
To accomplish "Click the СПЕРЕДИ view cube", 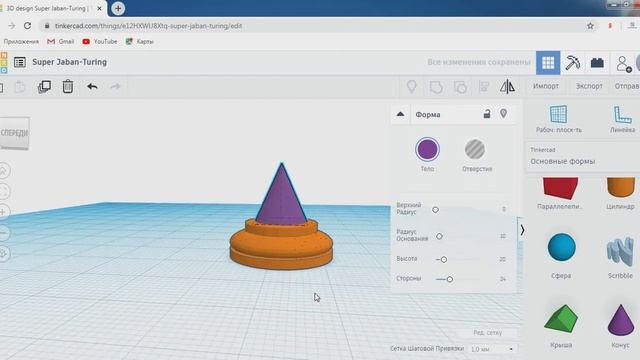I will (14, 133).
